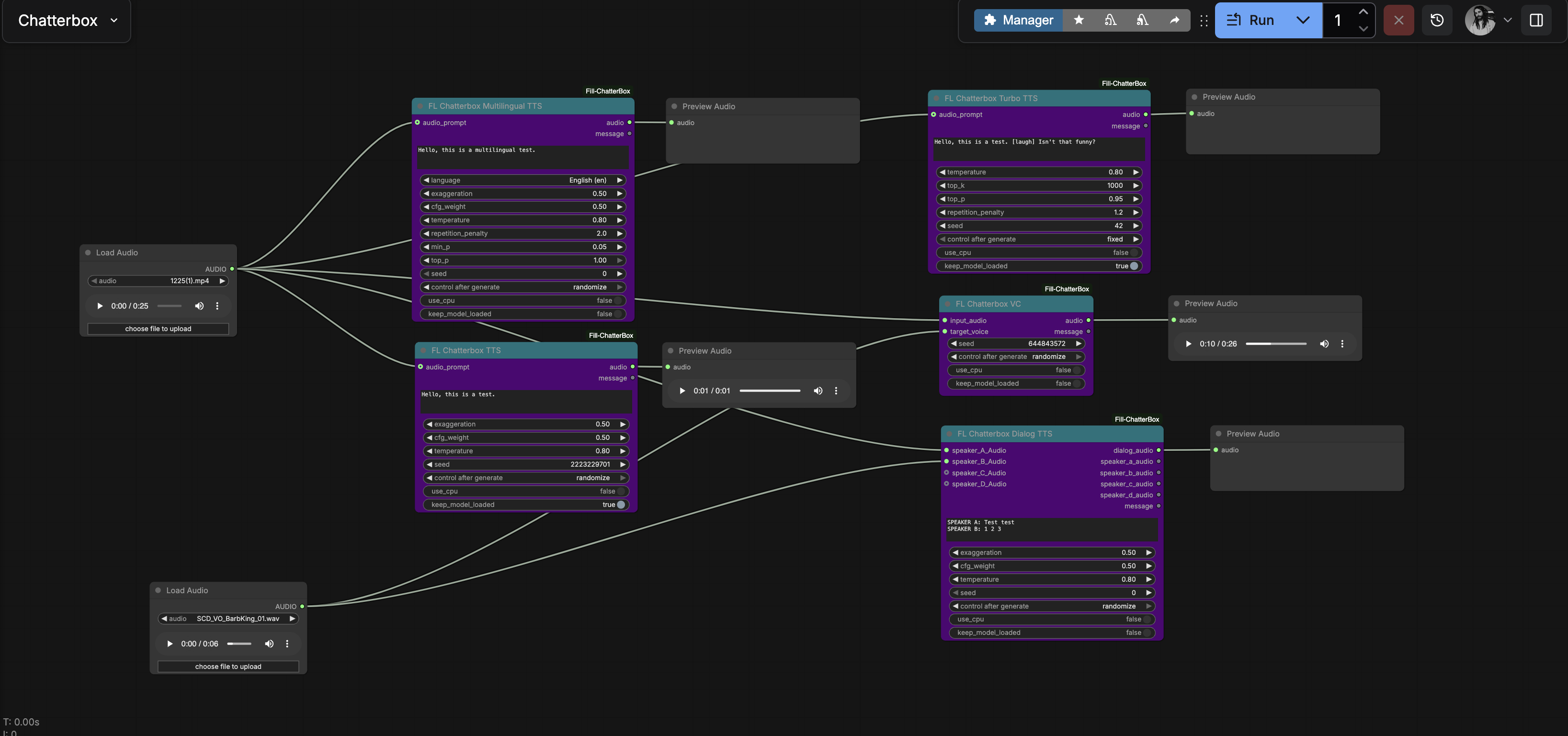
Task: Increment seed 644843572 in Chatterbox VC
Action: pos(1079,344)
